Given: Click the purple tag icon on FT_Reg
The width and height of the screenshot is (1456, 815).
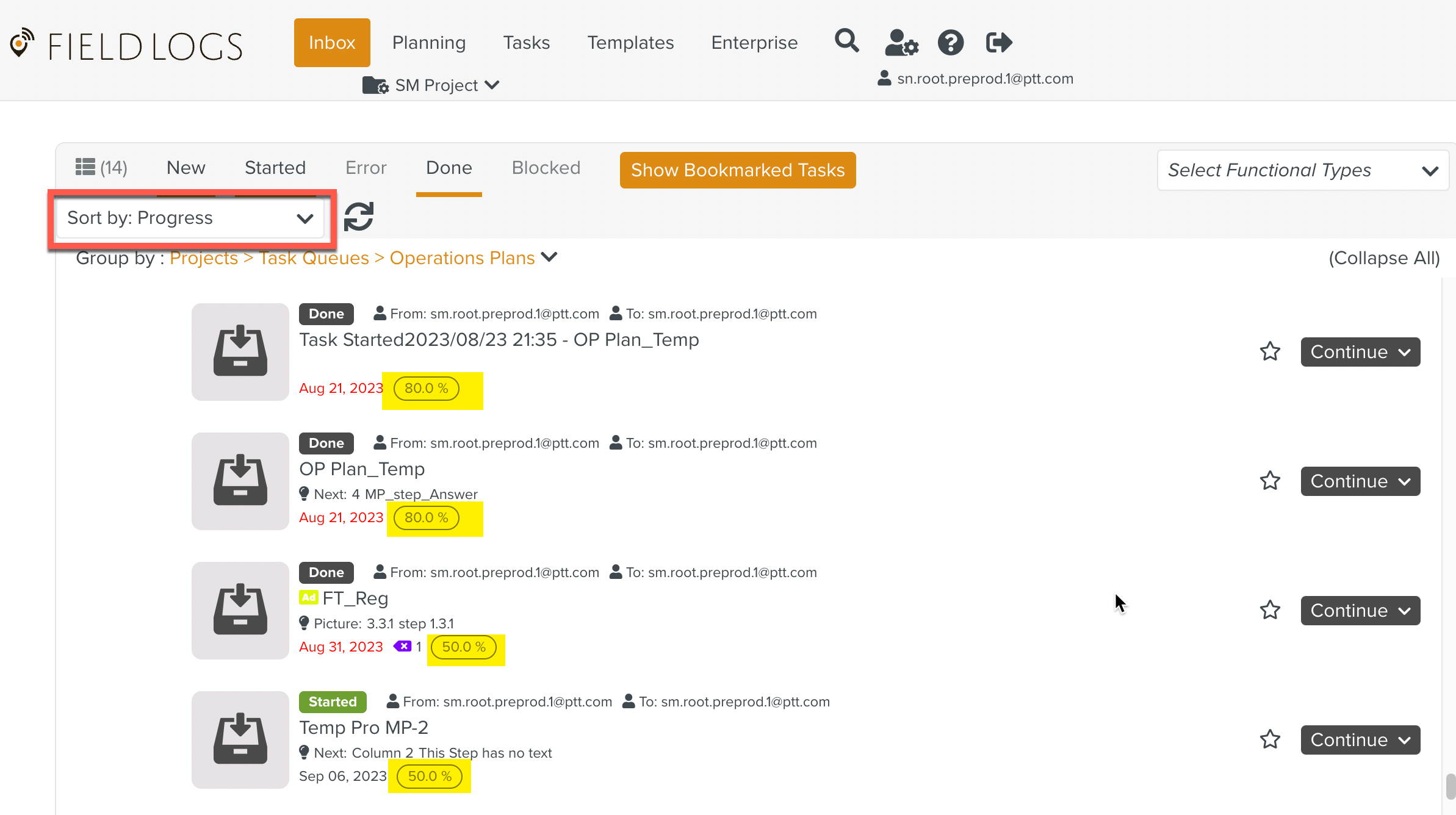Looking at the screenshot, I should [x=402, y=646].
